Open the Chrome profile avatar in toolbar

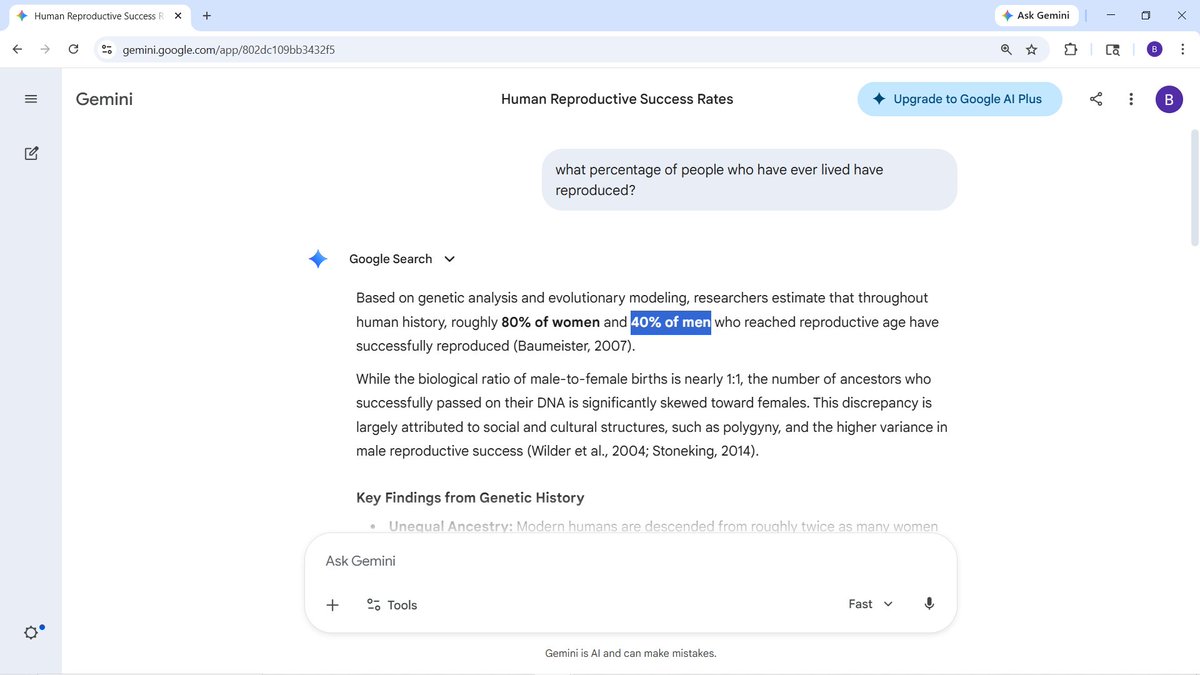[x=1155, y=49]
